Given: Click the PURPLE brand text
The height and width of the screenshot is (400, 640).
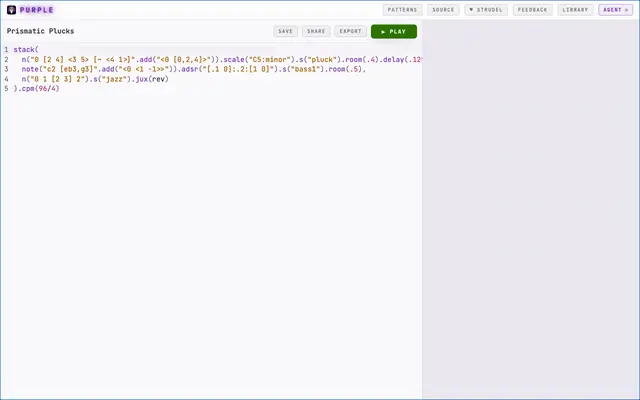Looking at the screenshot, I should (x=37, y=10).
